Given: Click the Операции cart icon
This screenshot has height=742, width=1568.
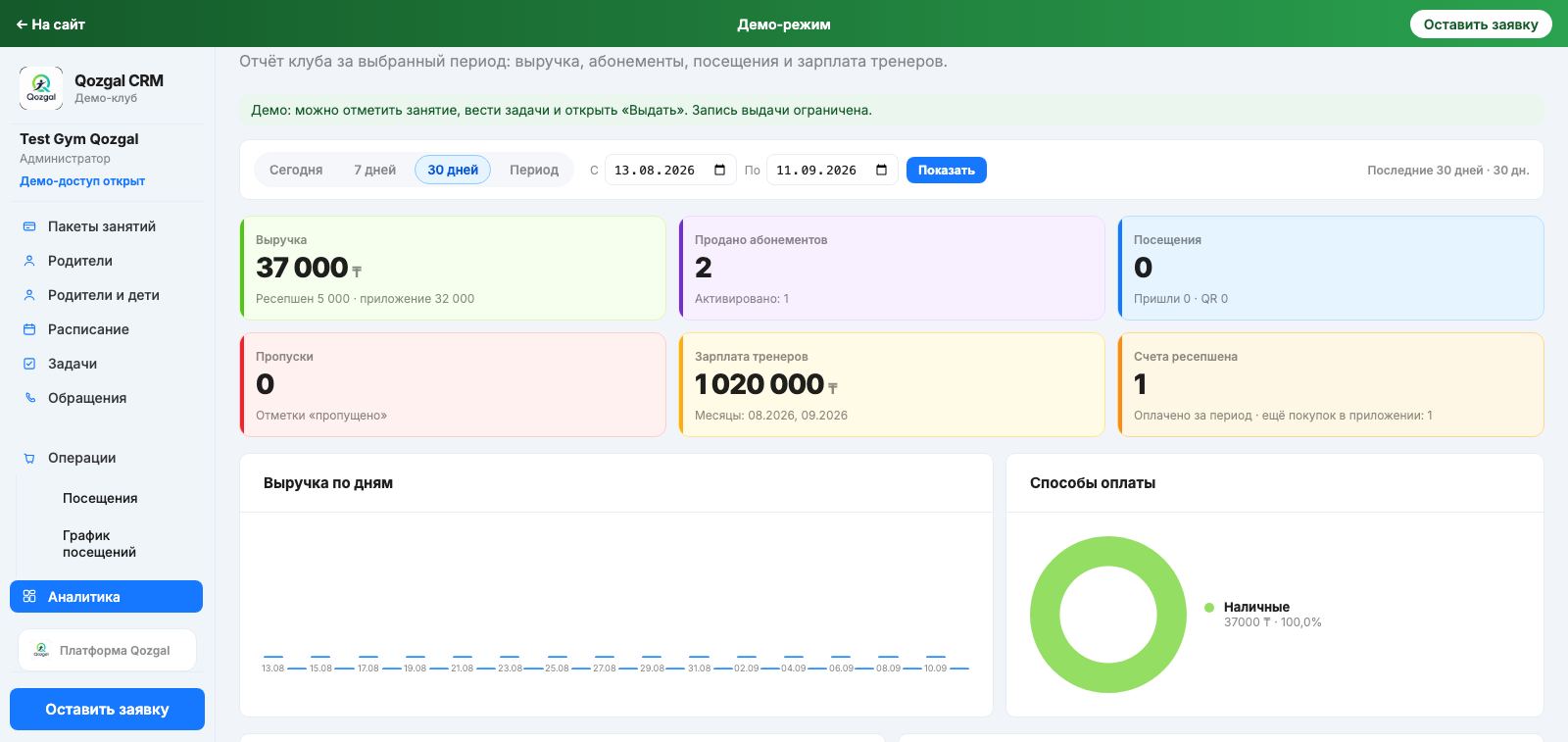Looking at the screenshot, I should tap(29, 458).
